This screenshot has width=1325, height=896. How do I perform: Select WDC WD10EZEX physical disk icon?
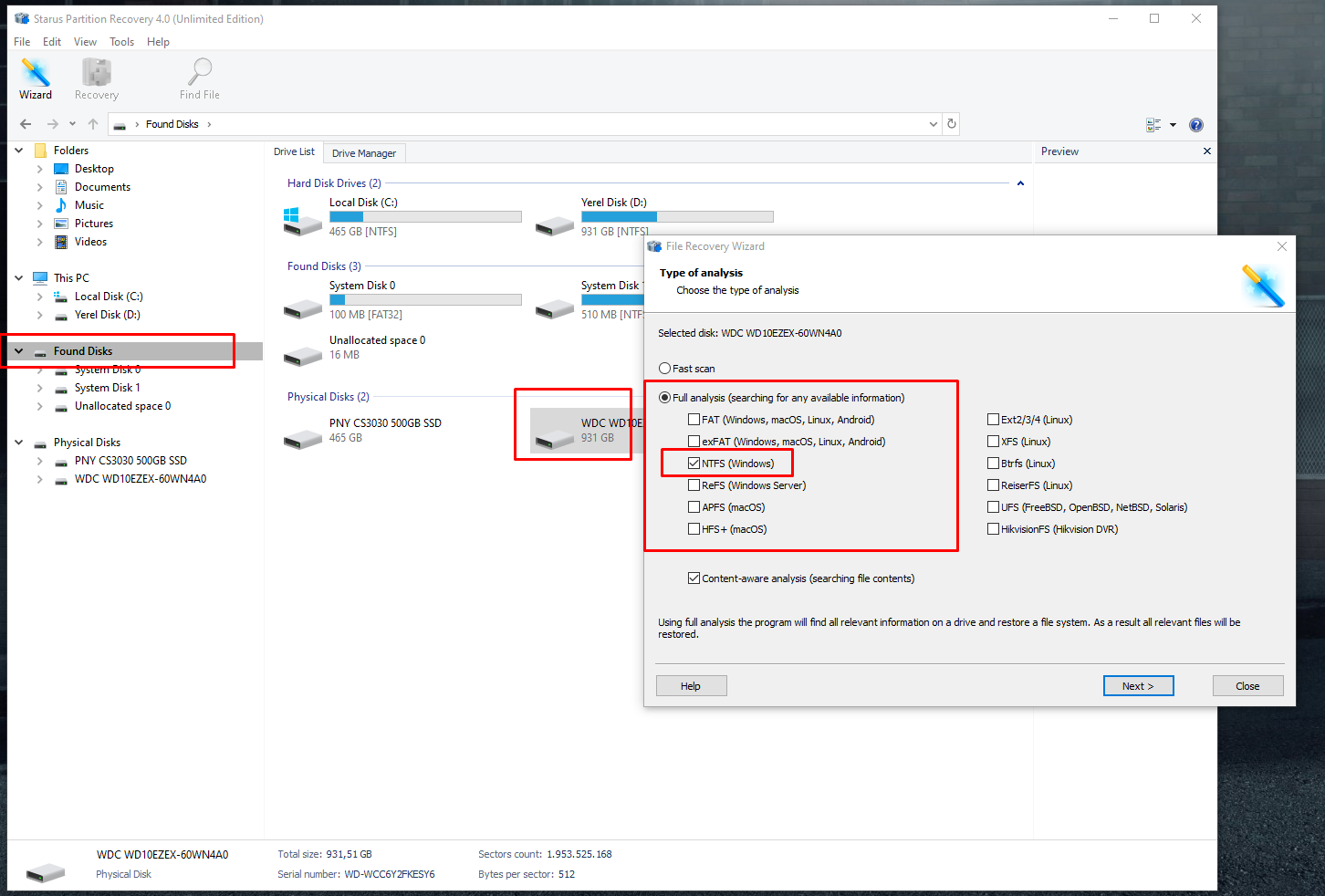554,439
